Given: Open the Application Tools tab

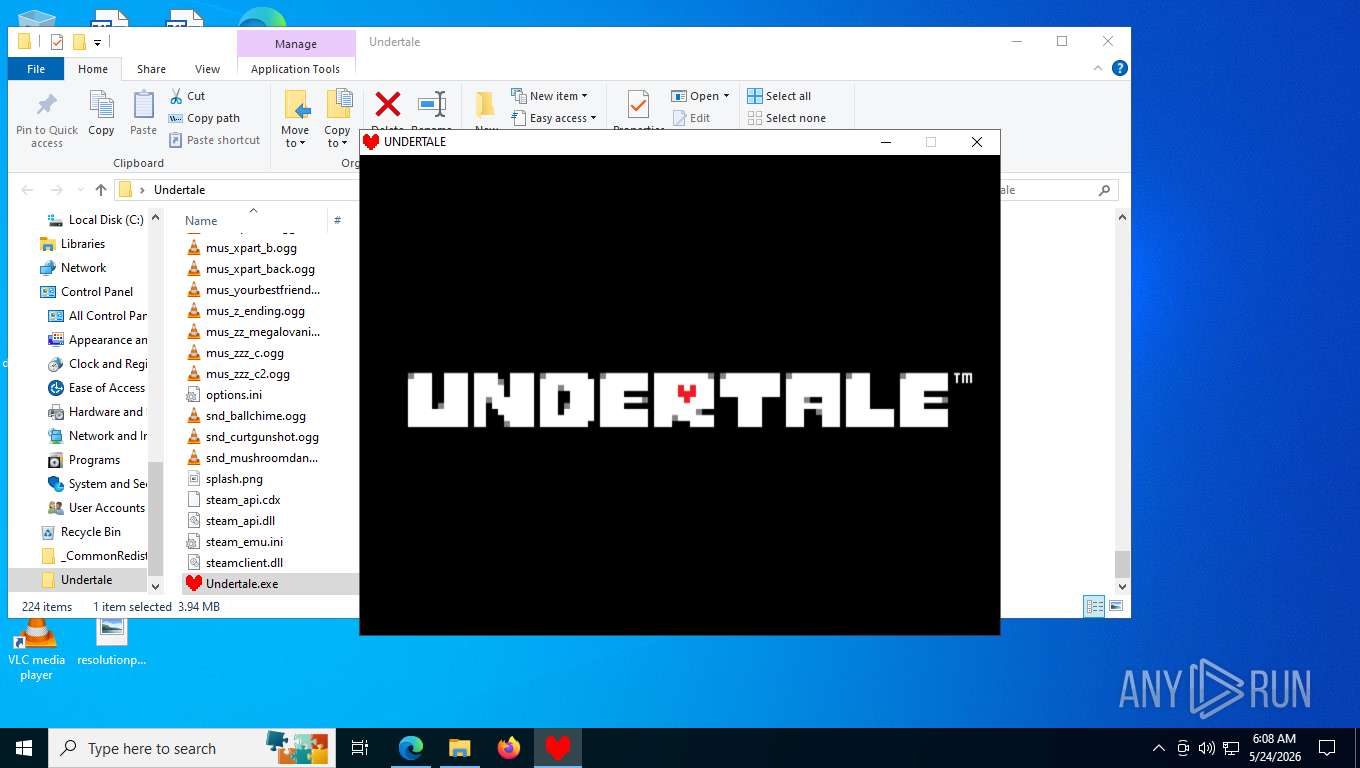Looking at the screenshot, I should 296,69.
